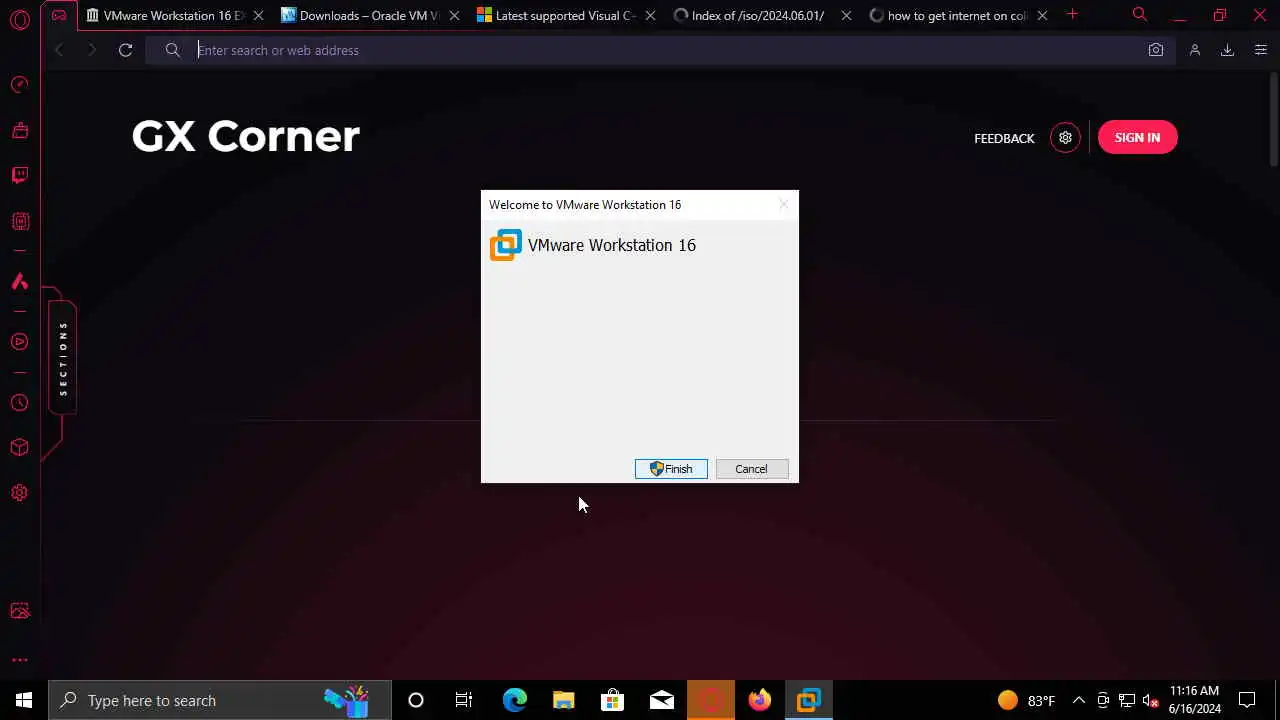Click Opera GX taskbar icon
Image resolution: width=1280 pixels, height=720 pixels.
711,700
